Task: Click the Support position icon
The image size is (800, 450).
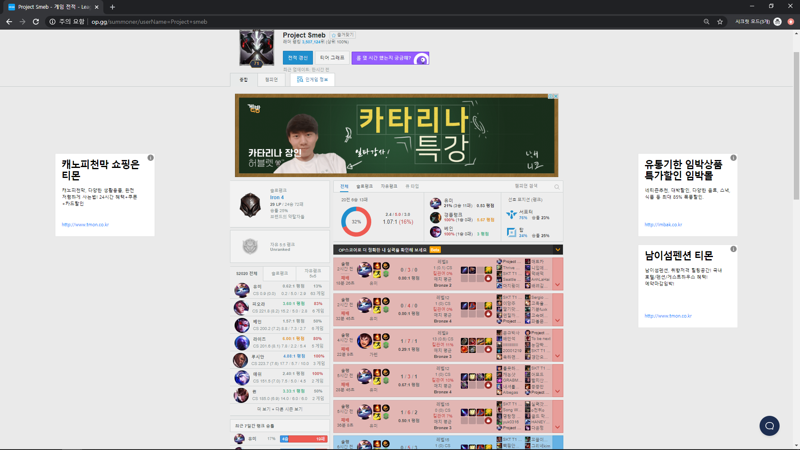Action: (511, 215)
